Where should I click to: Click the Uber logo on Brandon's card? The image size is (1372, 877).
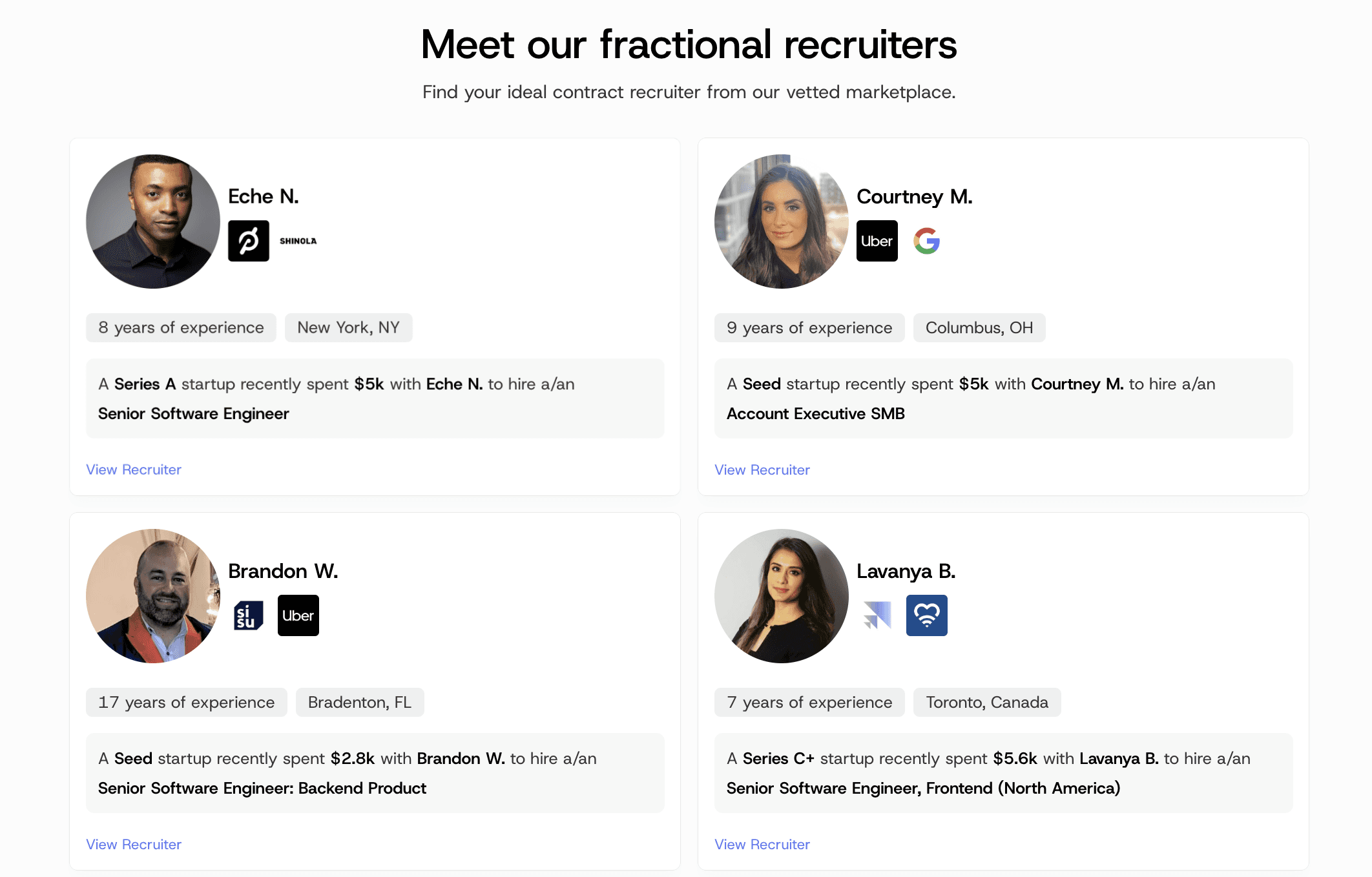pyautogui.click(x=298, y=615)
